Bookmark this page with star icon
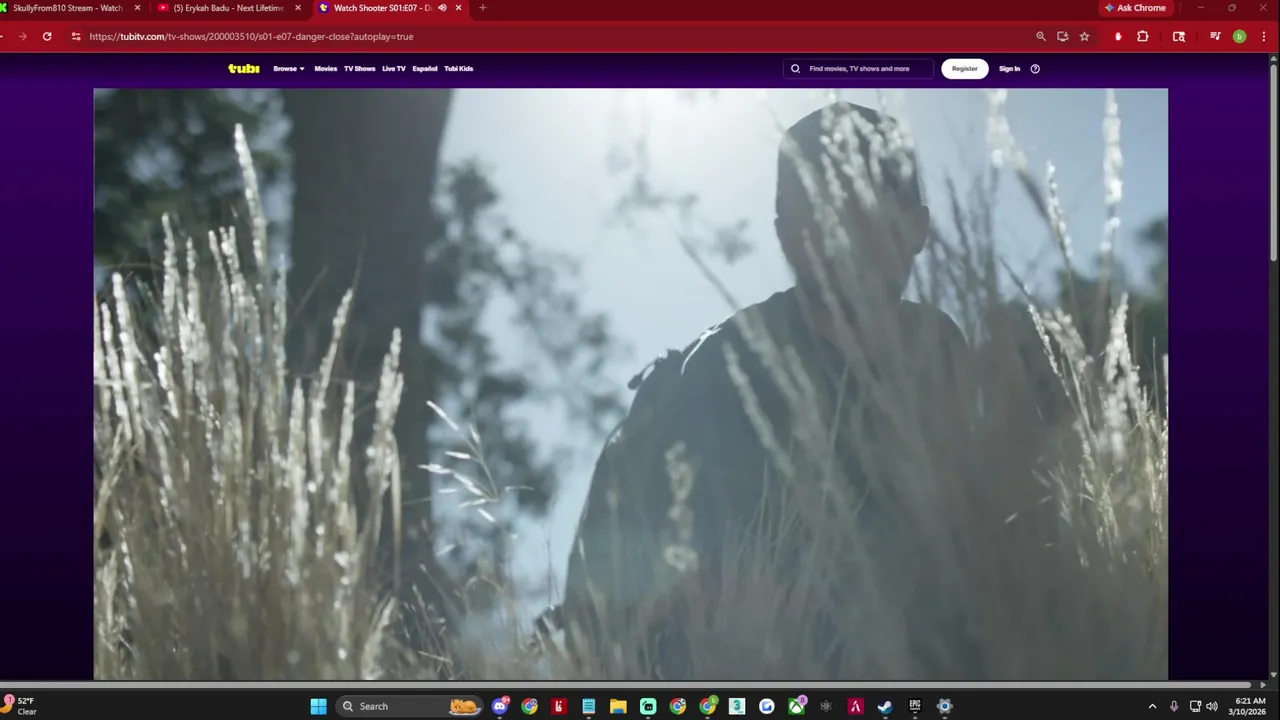The width and height of the screenshot is (1280, 720). (1084, 36)
